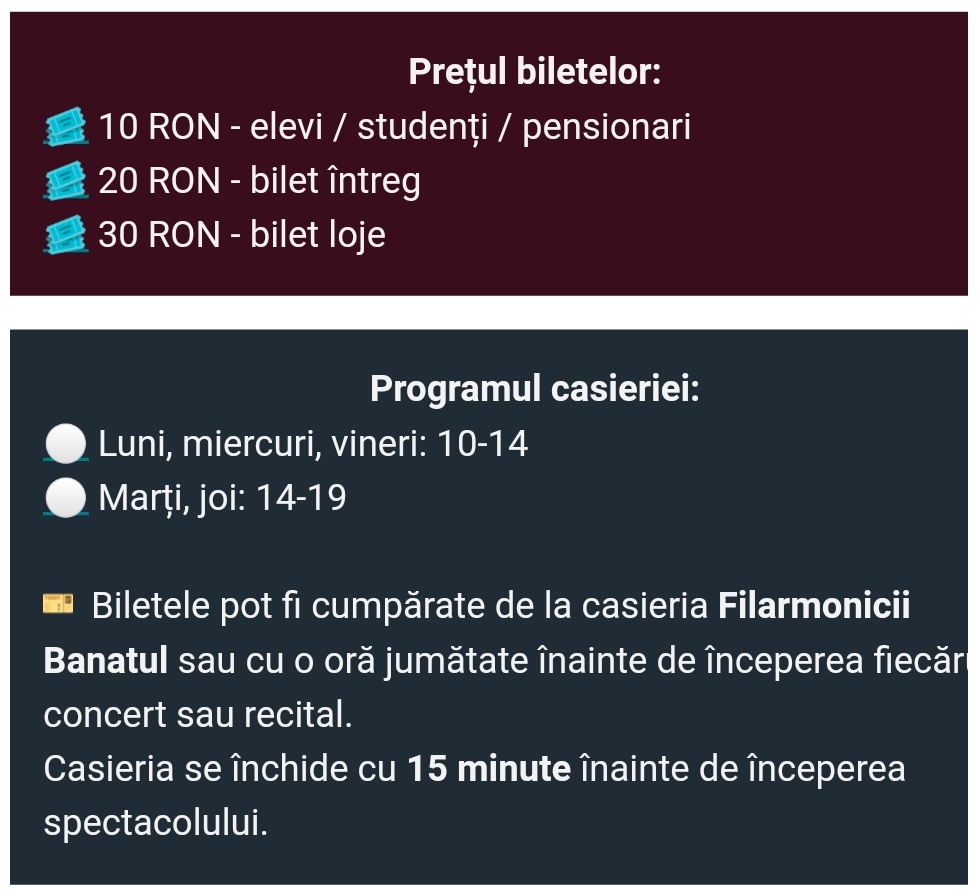Click the bold Banatul text
This screenshot has height=895, width=978.
105,660
